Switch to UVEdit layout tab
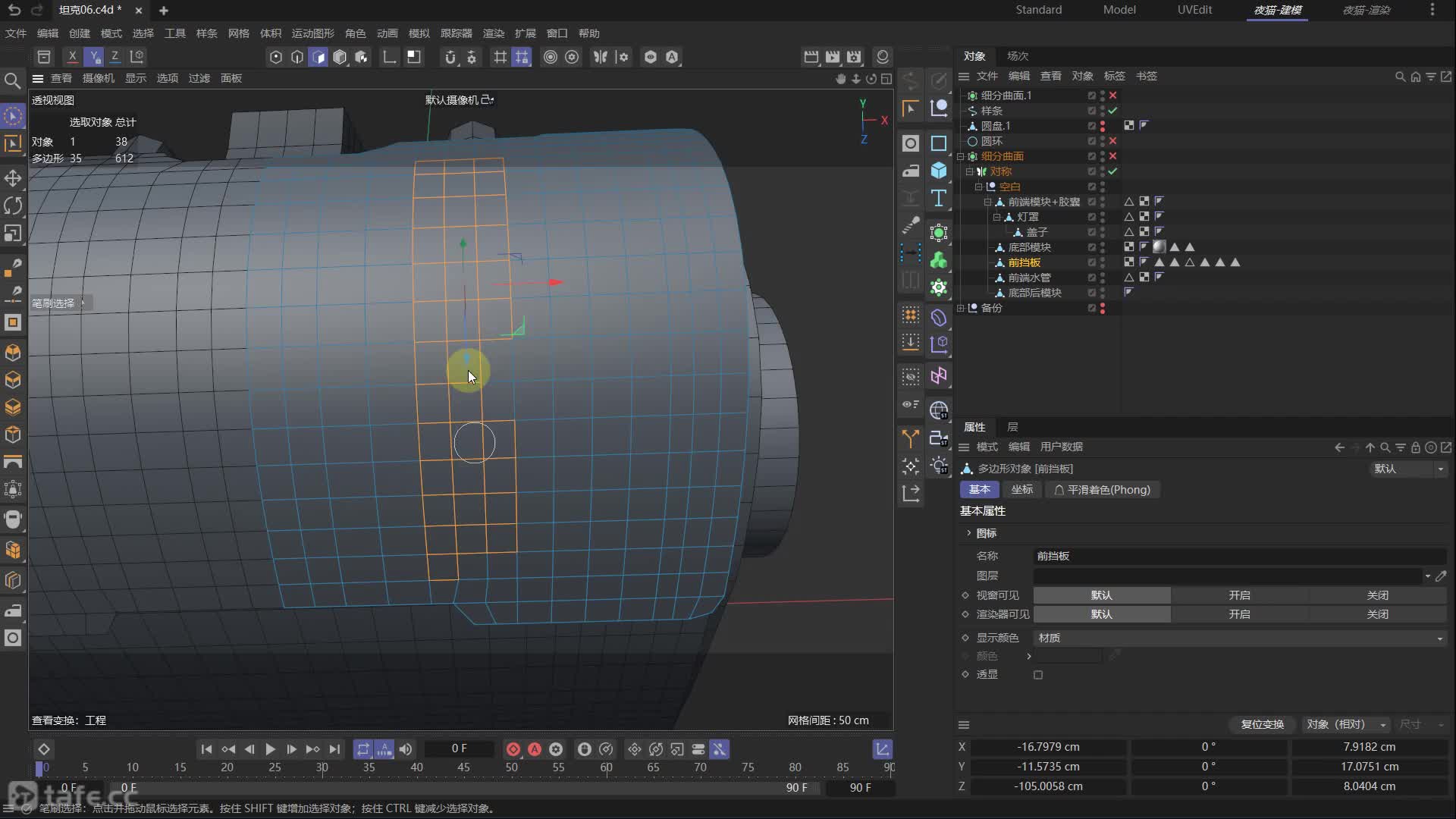 coord(1194,10)
